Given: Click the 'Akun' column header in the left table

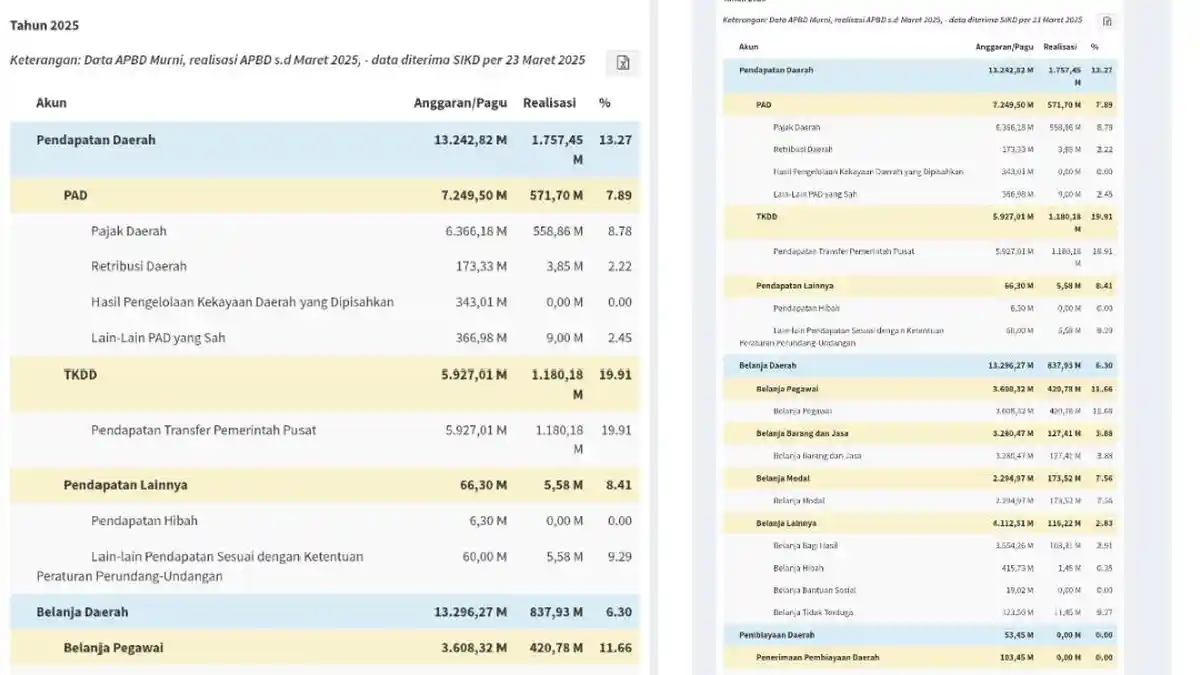Looking at the screenshot, I should [x=51, y=103].
